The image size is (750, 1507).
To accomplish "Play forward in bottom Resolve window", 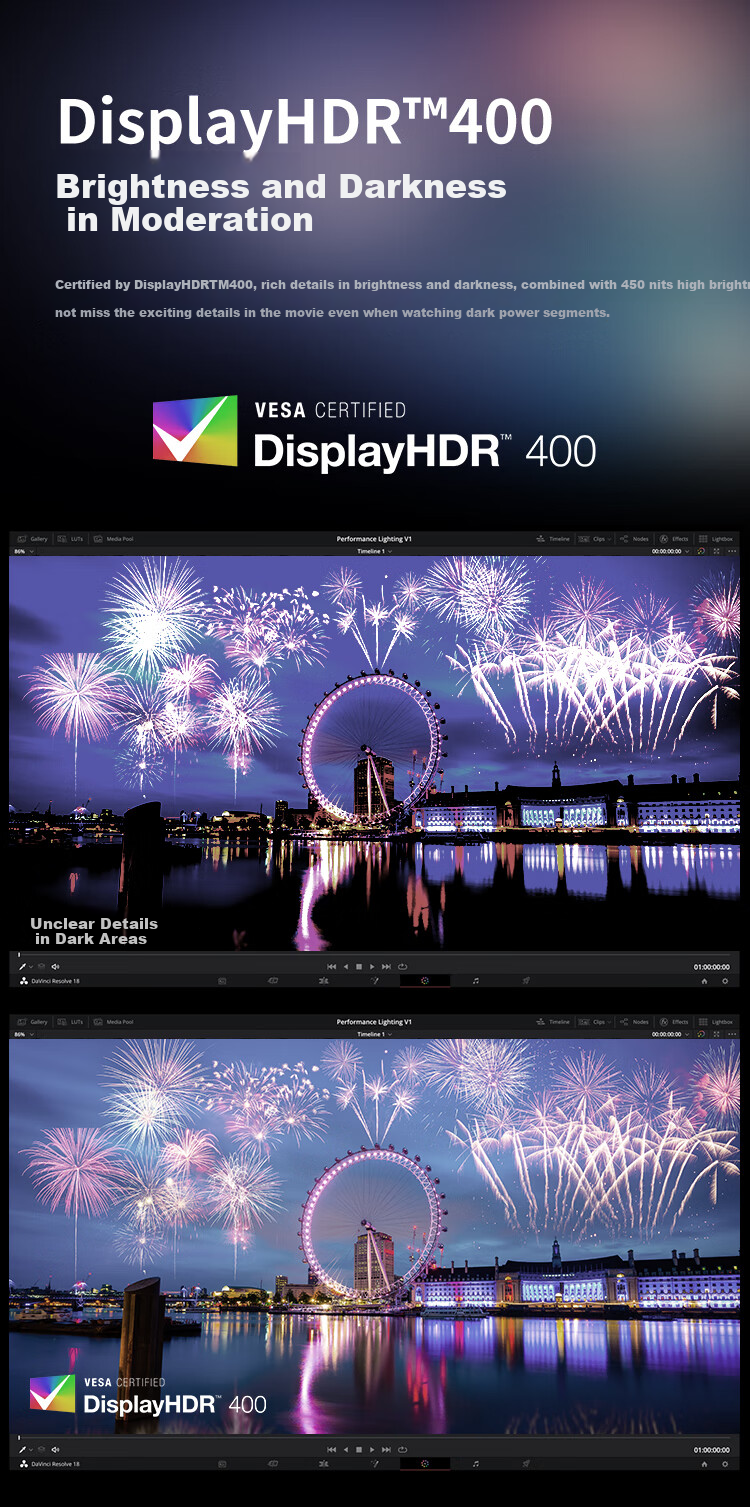I will 372,1449.
